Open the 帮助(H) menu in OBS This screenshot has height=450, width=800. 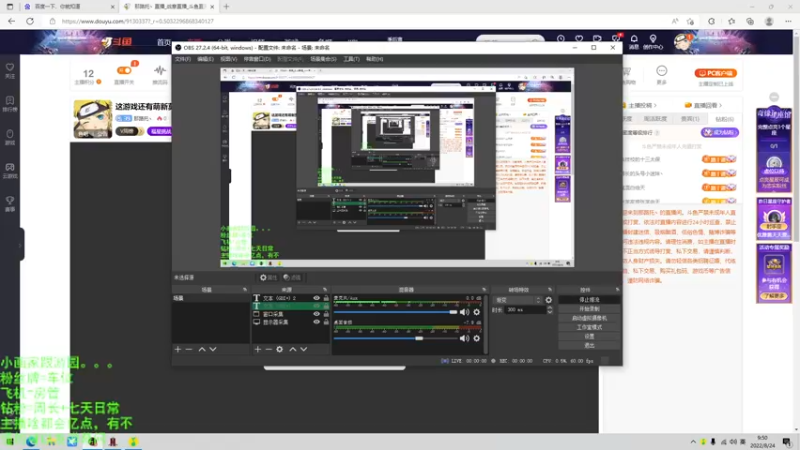point(374,59)
